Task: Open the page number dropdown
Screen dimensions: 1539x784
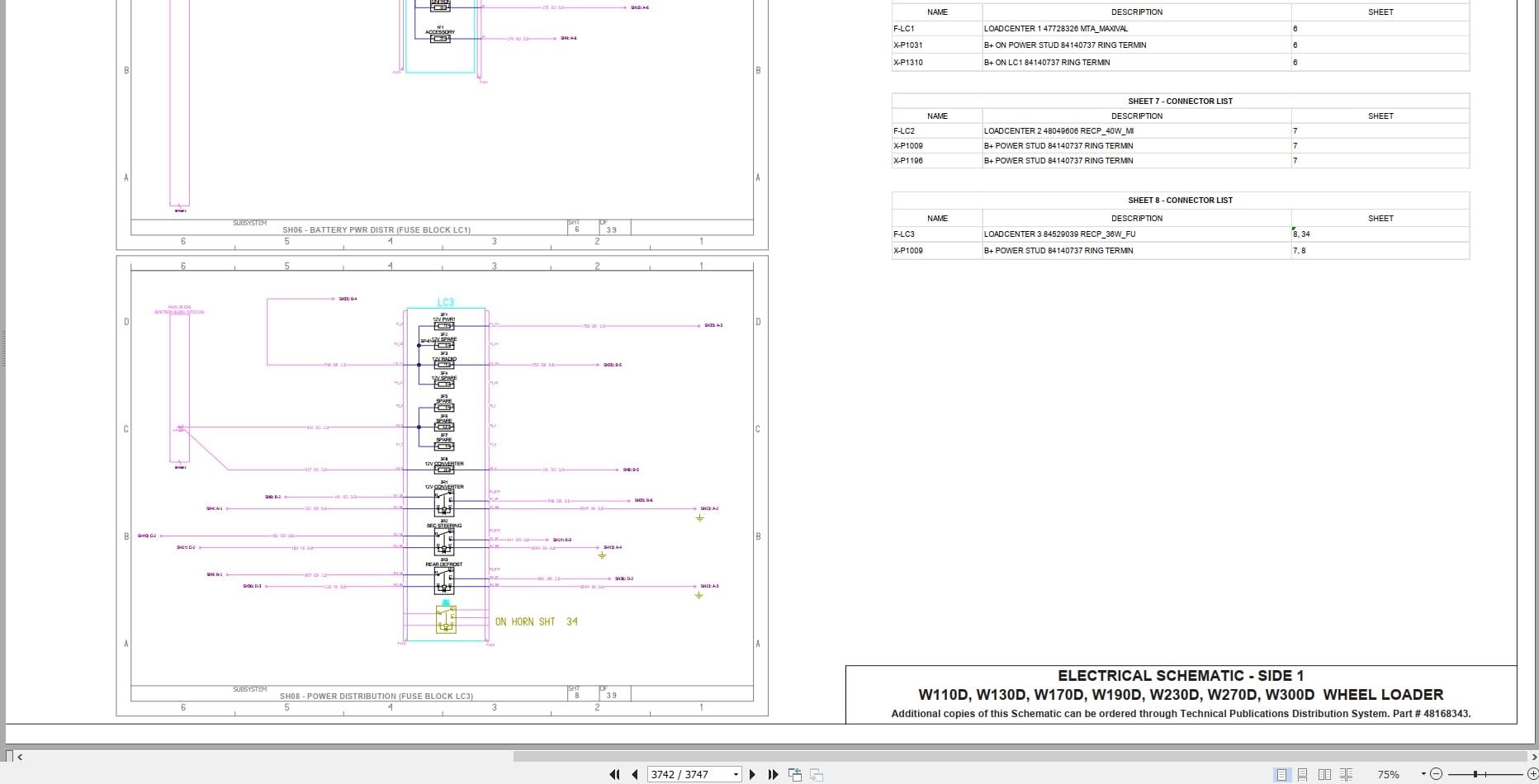Action: (736, 774)
